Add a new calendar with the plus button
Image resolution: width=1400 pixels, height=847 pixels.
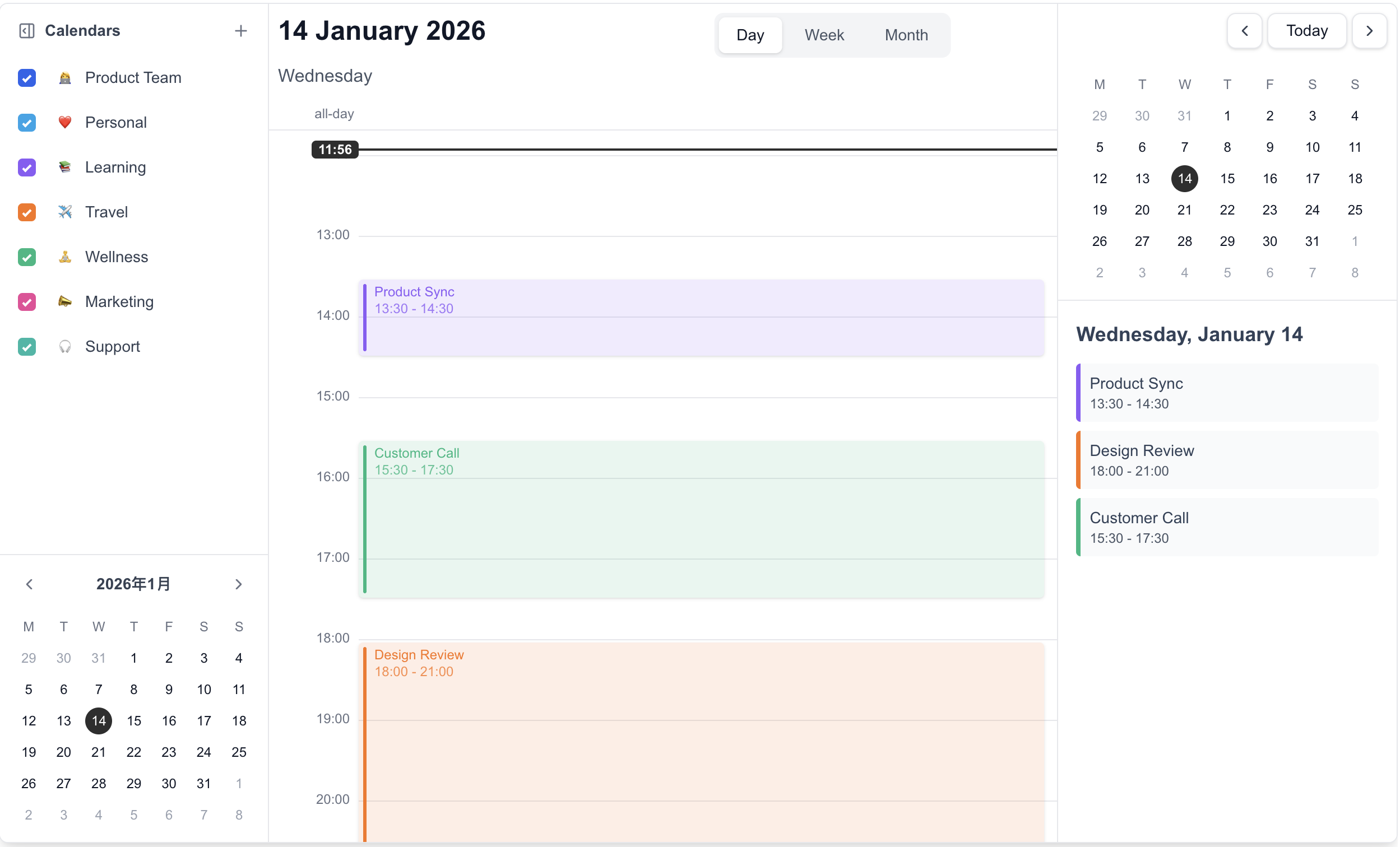pyautogui.click(x=241, y=31)
